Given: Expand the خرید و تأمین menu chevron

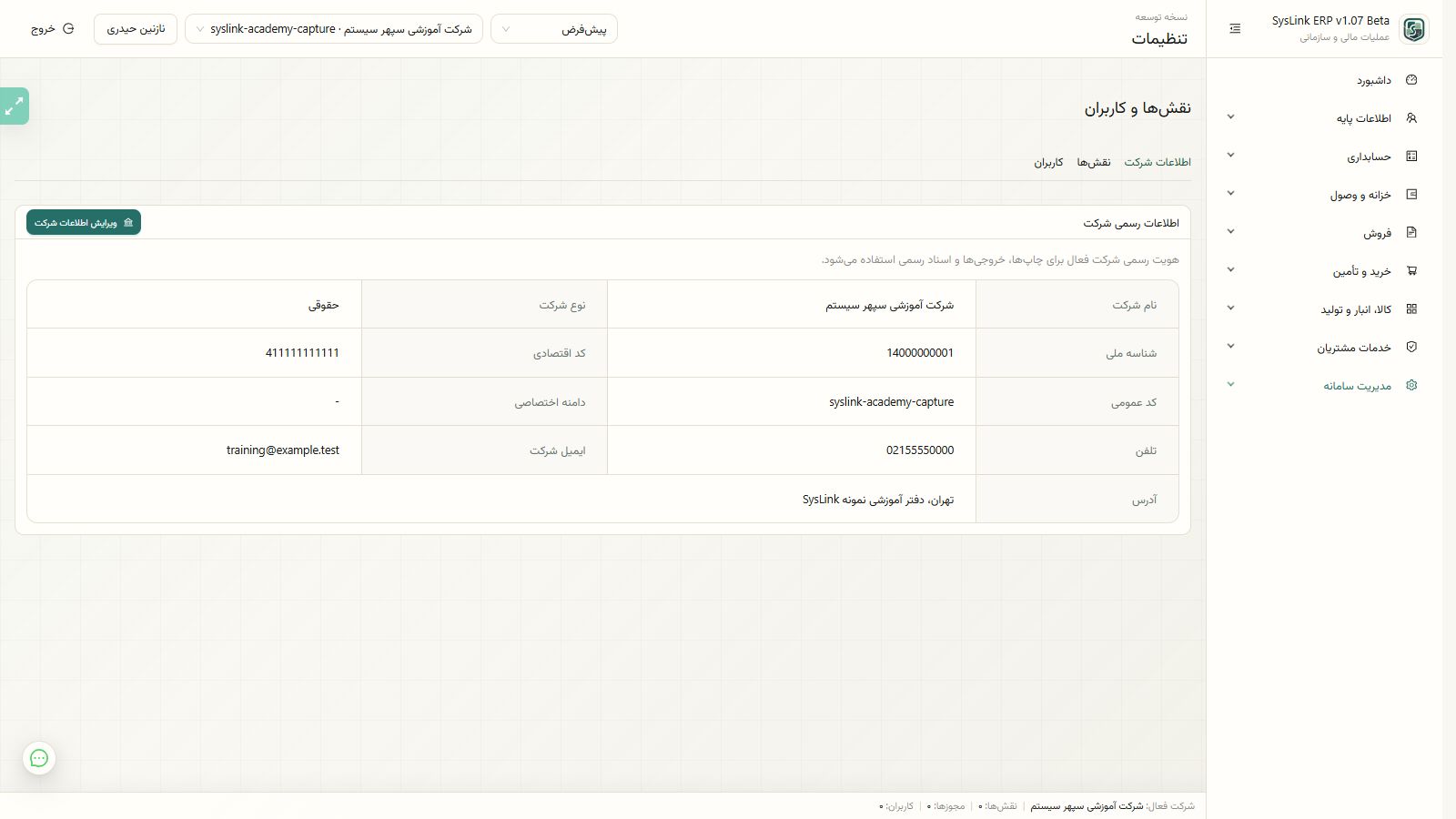Looking at the screenshot, I should pyautogui.click(x=1230, y=270).
